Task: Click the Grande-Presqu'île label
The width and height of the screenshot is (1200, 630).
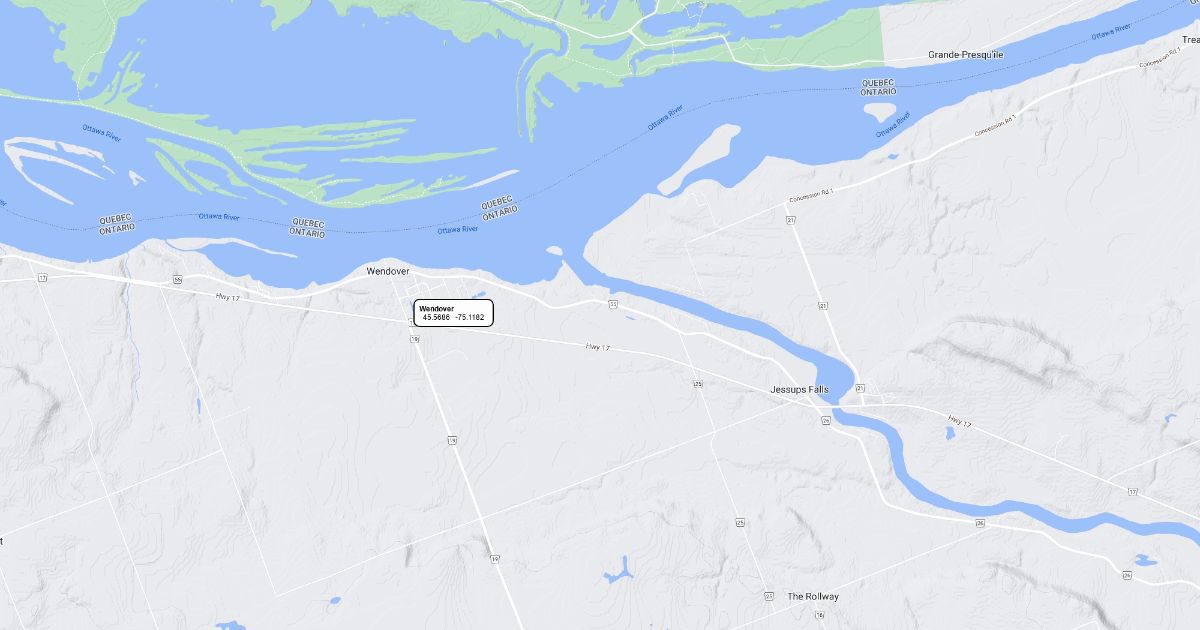Action: pyautogui.click(x=966, y=55)
